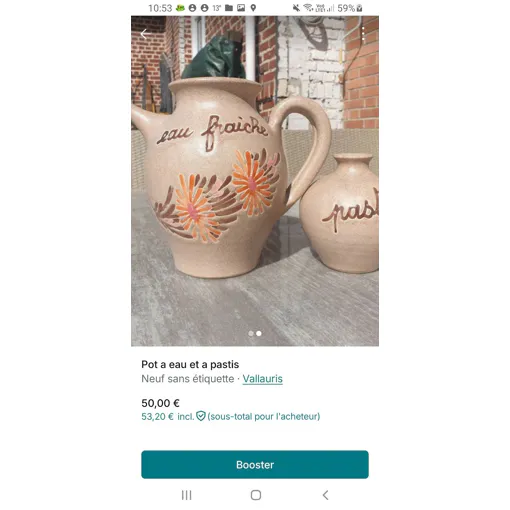Tap the folder icon in status bar
Image resolution: width=510 pixels, height=510 pixels.
(x=229, y=8)
